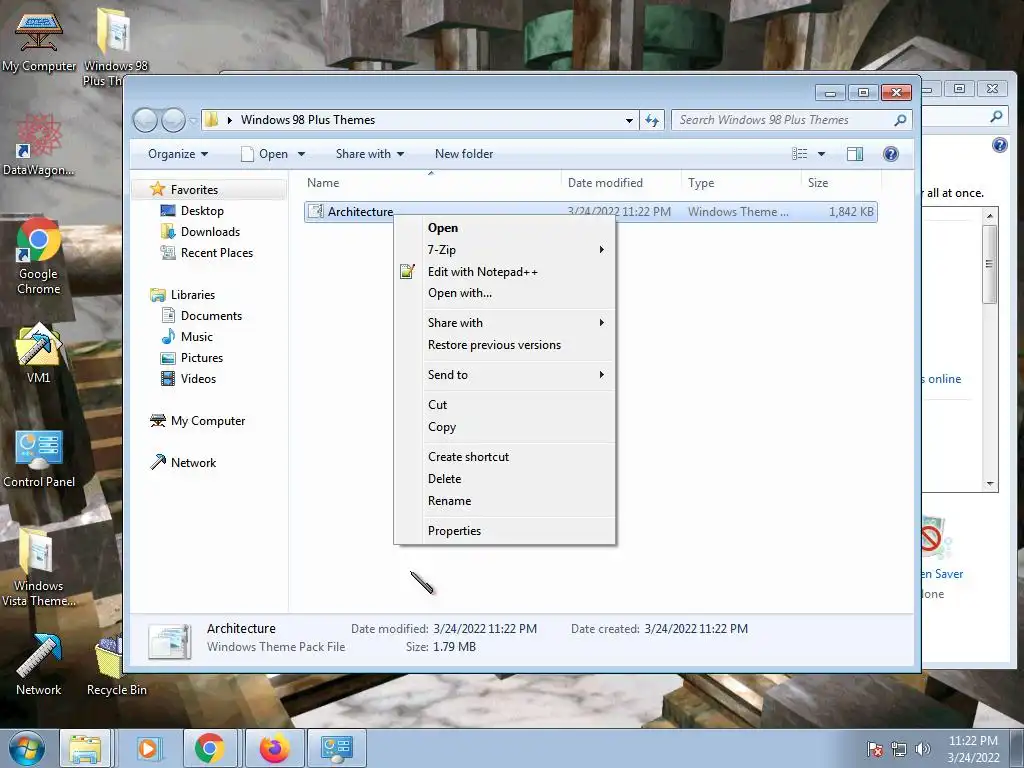The width and height of the screenshot is (1024, 768).
Task: Open the Share with toolbar dropdown
Action: (370, 154)
